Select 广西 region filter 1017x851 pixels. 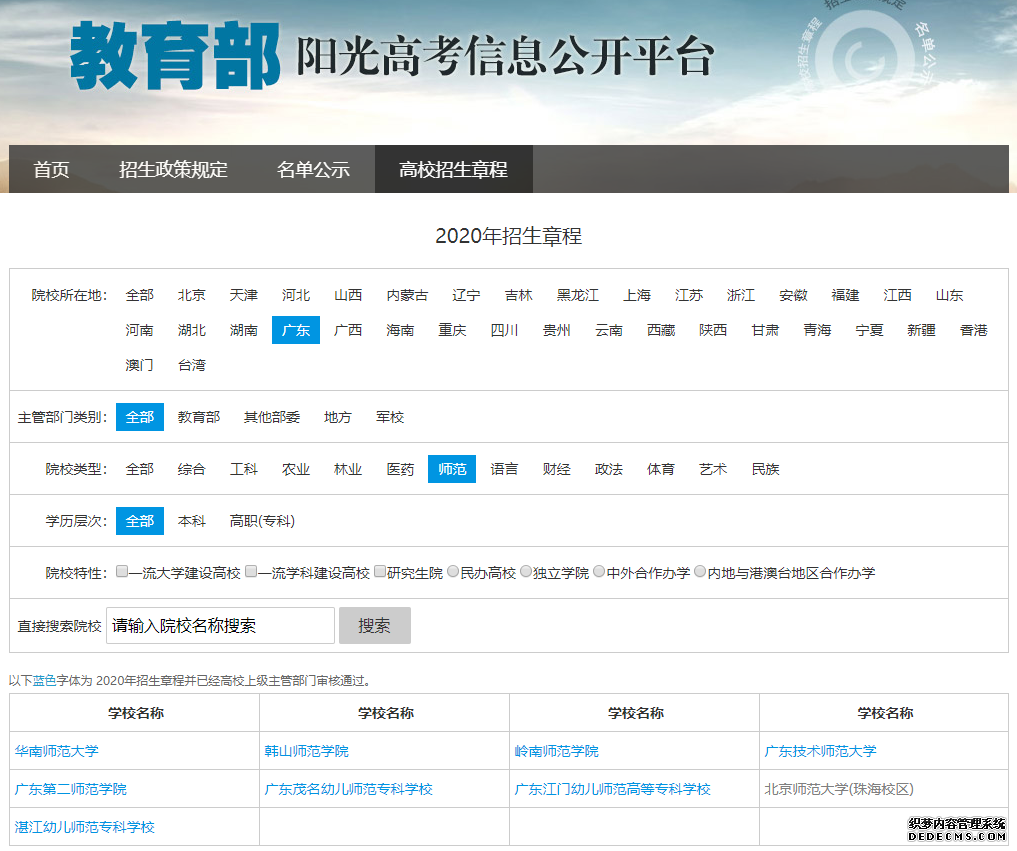click(x=348, y=330)
